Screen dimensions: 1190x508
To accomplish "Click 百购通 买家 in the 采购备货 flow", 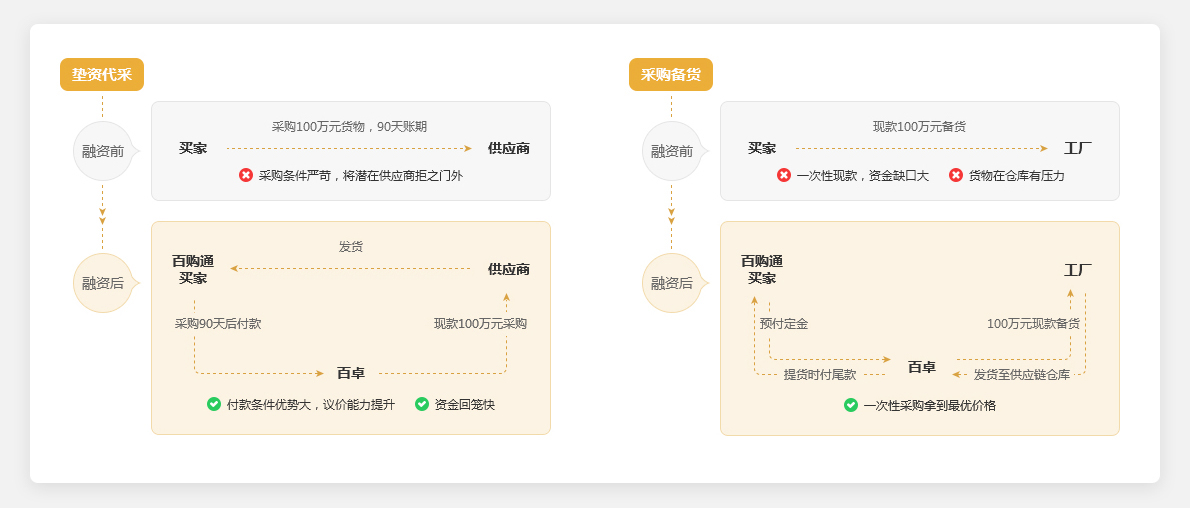I will [x=762, y=270].
